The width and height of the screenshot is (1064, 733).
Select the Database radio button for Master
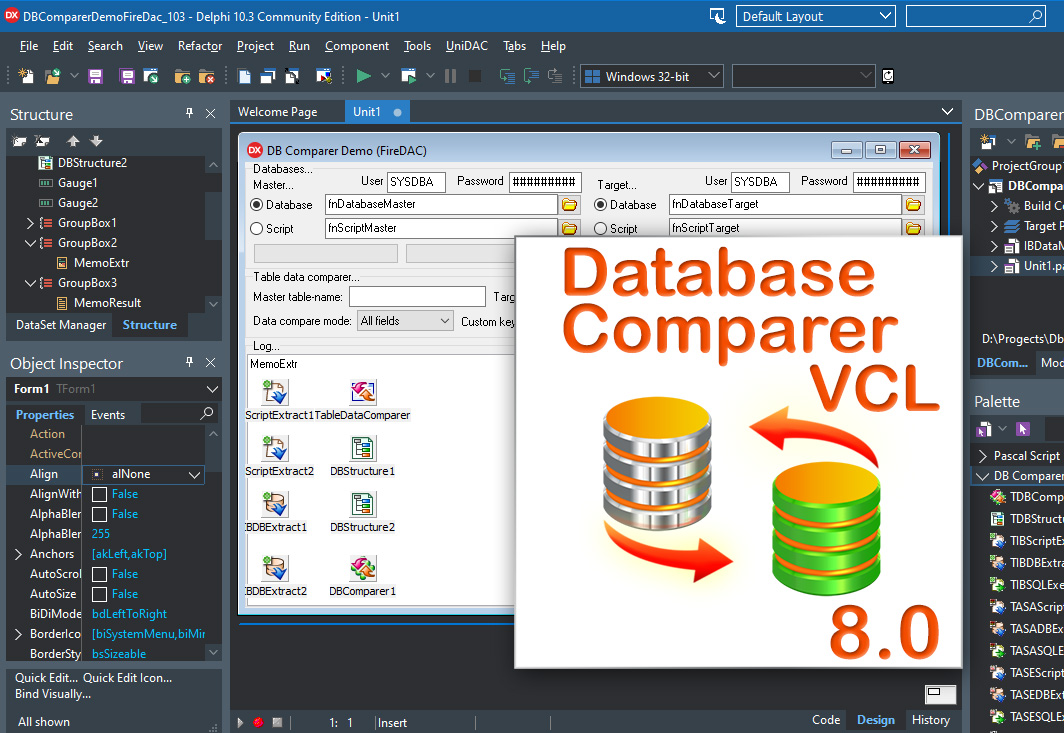[x=258, y=204]
